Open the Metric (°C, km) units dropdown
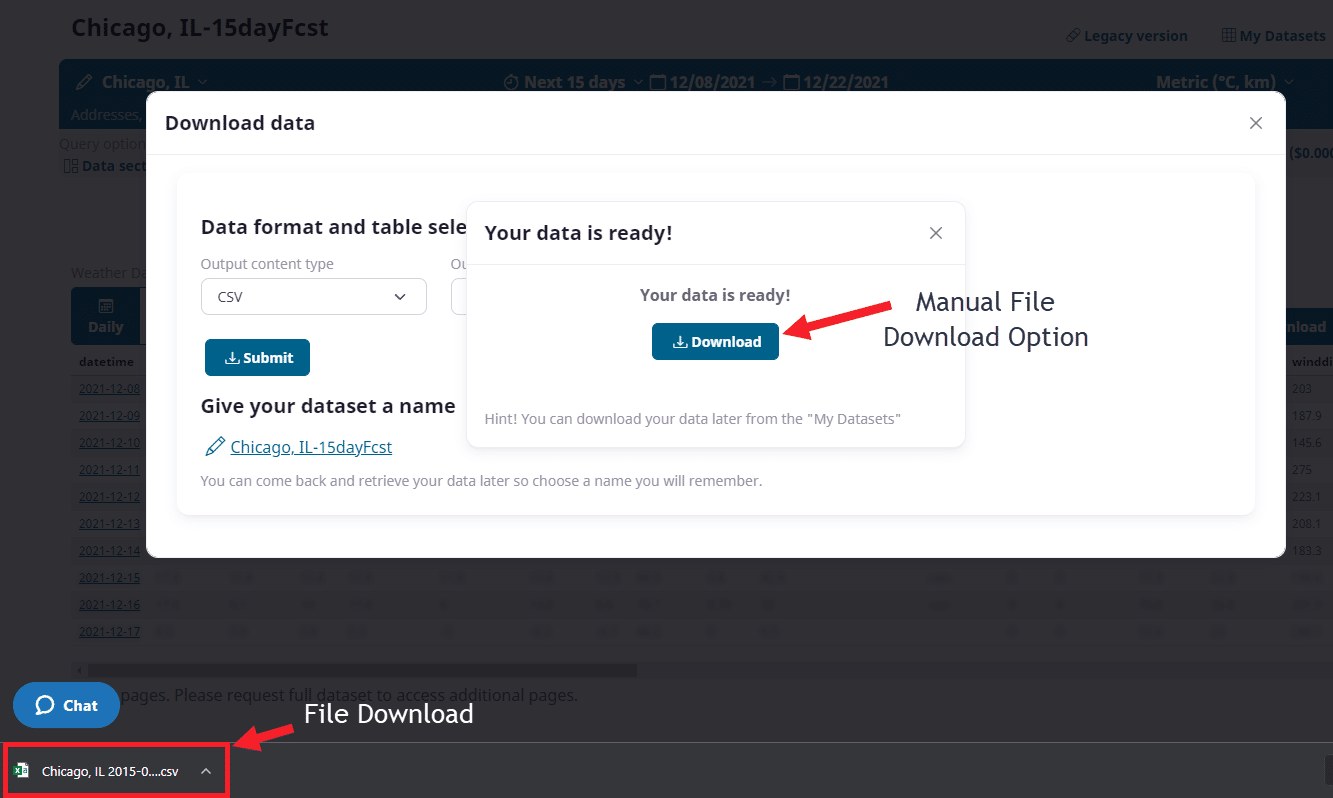The width and height of the screenshot is (1333, 798). click(1222, 82)
